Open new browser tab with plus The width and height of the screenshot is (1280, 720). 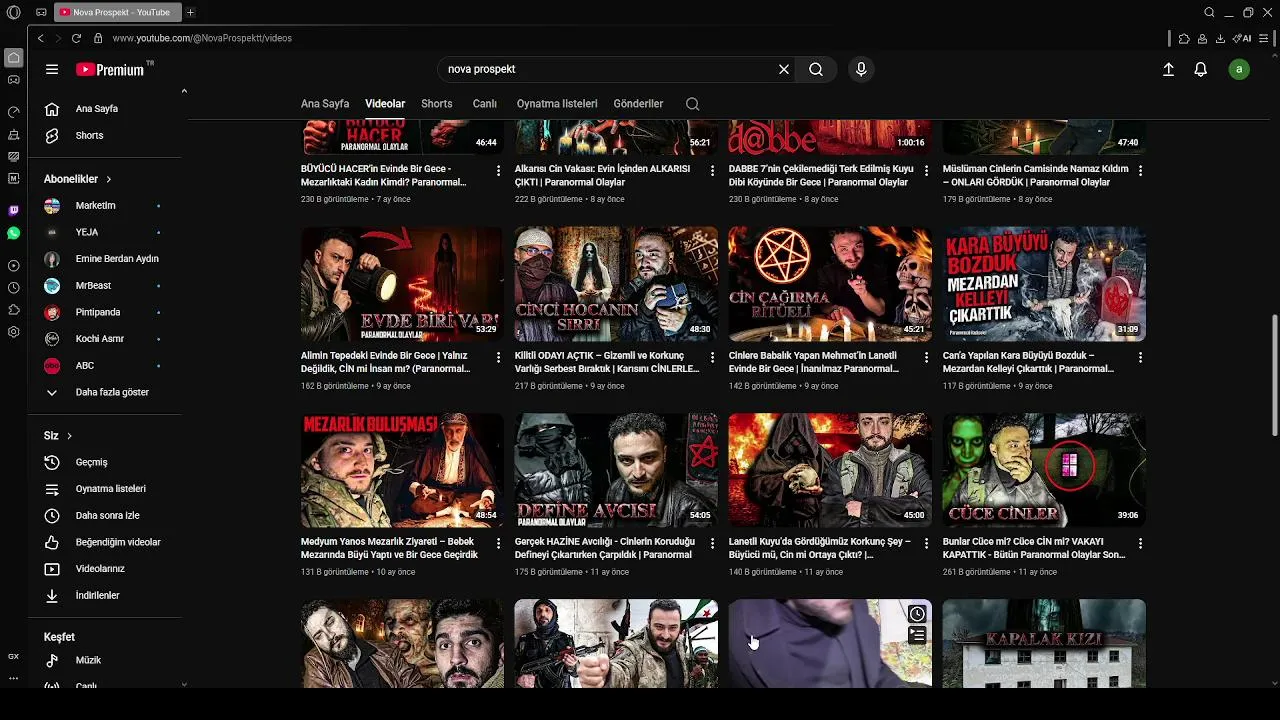point(190,12)
